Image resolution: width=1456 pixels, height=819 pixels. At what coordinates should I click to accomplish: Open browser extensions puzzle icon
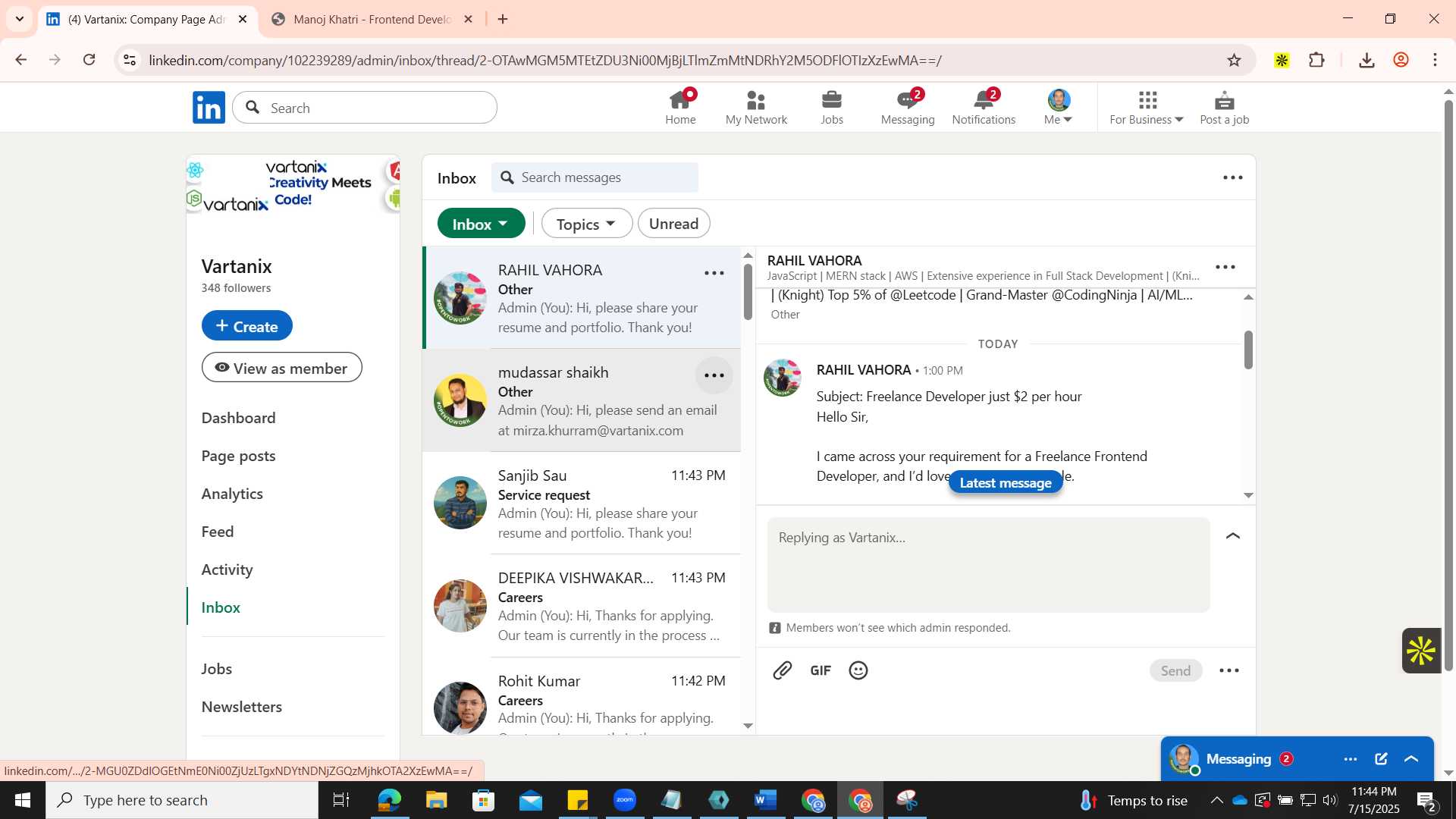(1317, 60)
